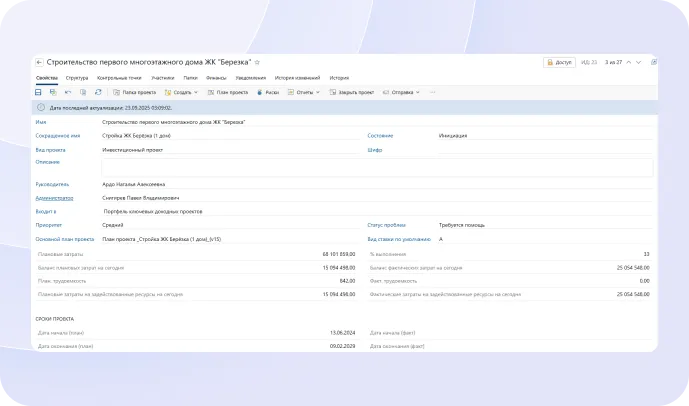Image resolution: width=689 pixels, height=406 pixels.
Task: Expand the Создать dropdown
Action: pyautogui.click(x=184, y=92)
